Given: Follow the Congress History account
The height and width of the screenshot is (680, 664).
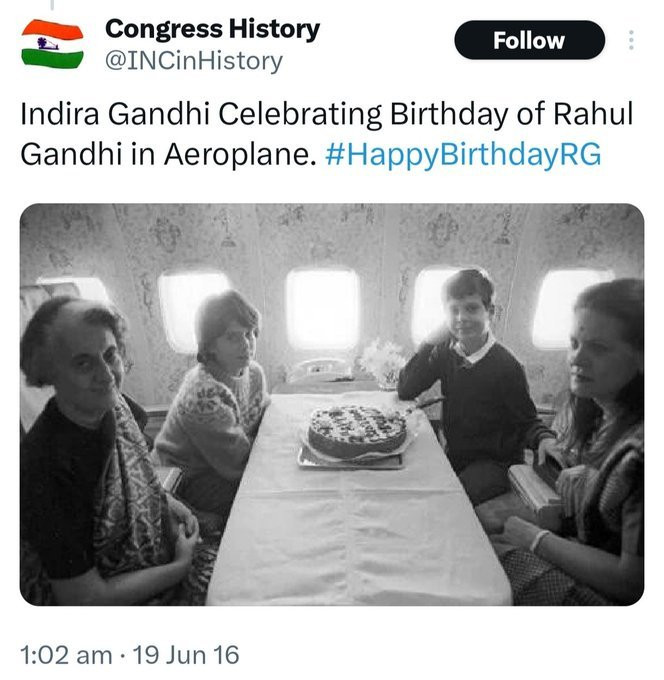Looking at the screenshot, I should click(x=529, y=41).
